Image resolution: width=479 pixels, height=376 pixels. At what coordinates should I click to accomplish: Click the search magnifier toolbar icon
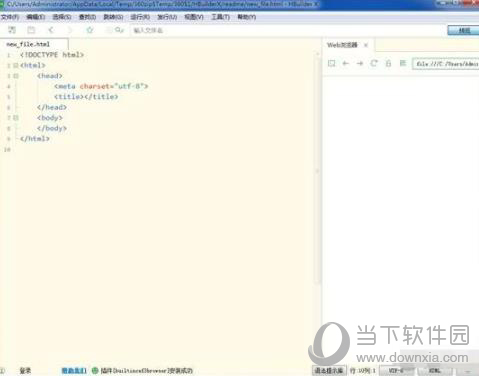pos(119,30)
